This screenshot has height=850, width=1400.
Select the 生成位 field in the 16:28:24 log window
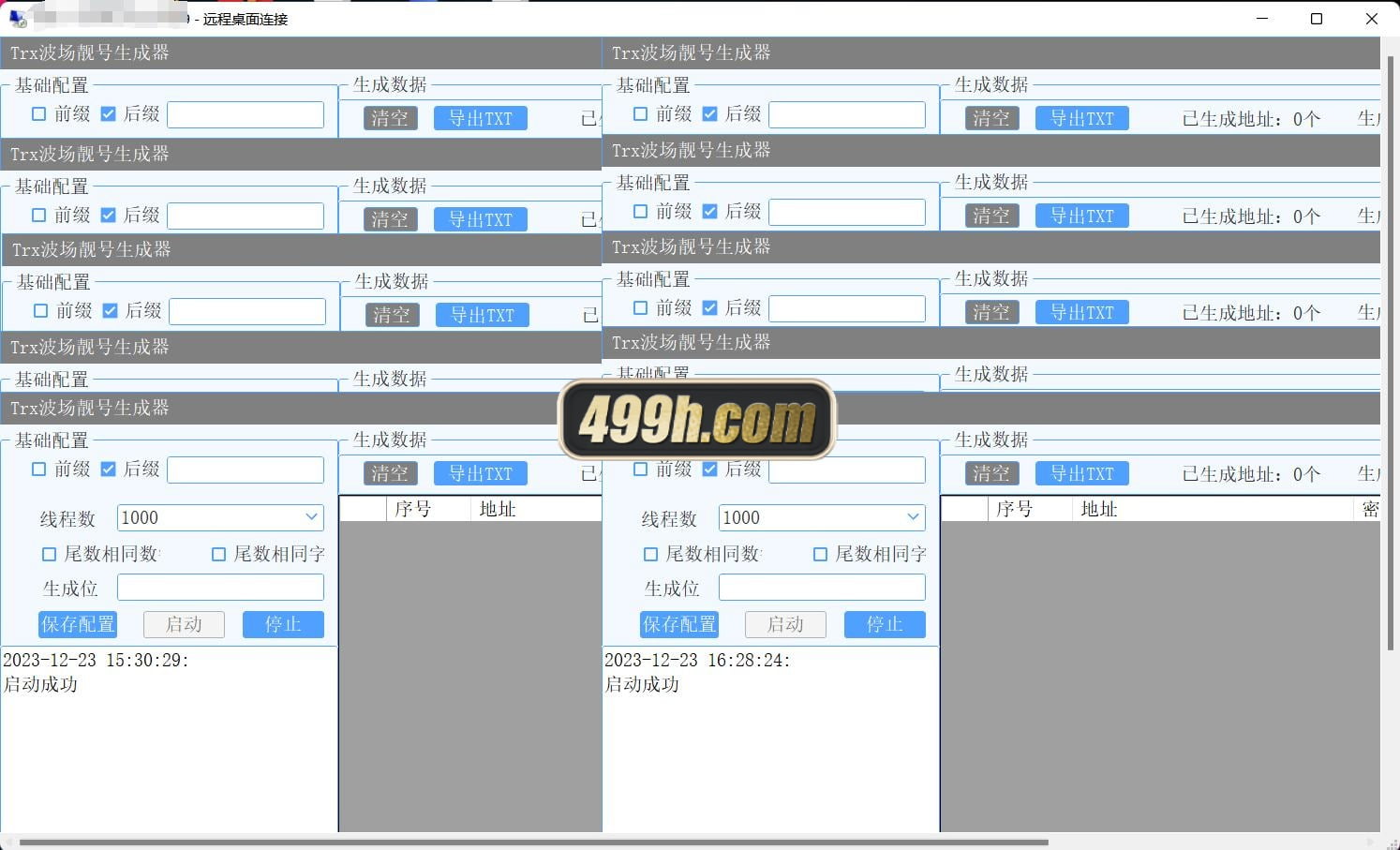(x=822, y=588)
